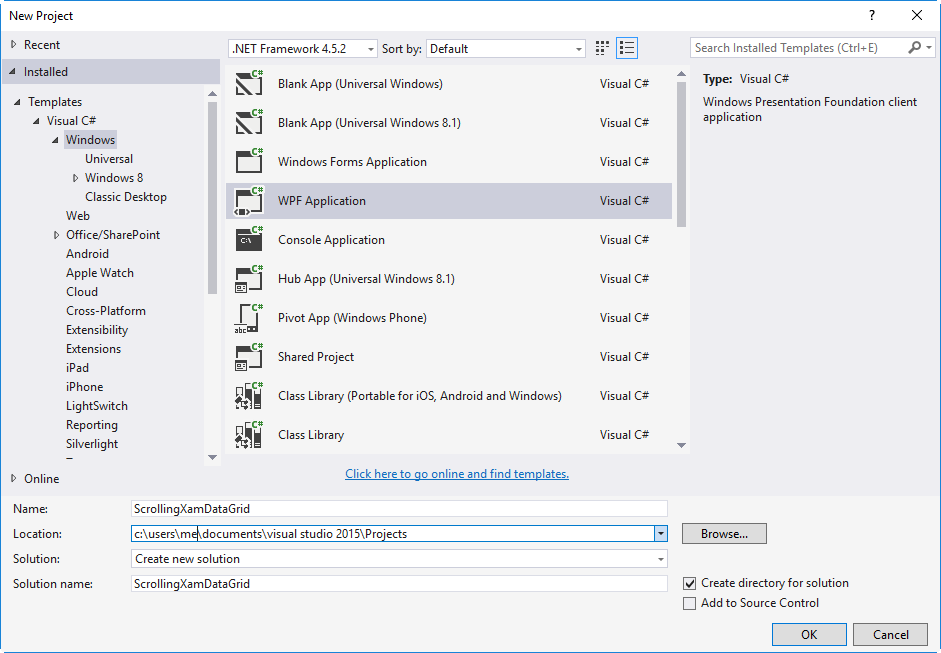
Task: Click the Browse button for project location
Action: tap(724, 533)
